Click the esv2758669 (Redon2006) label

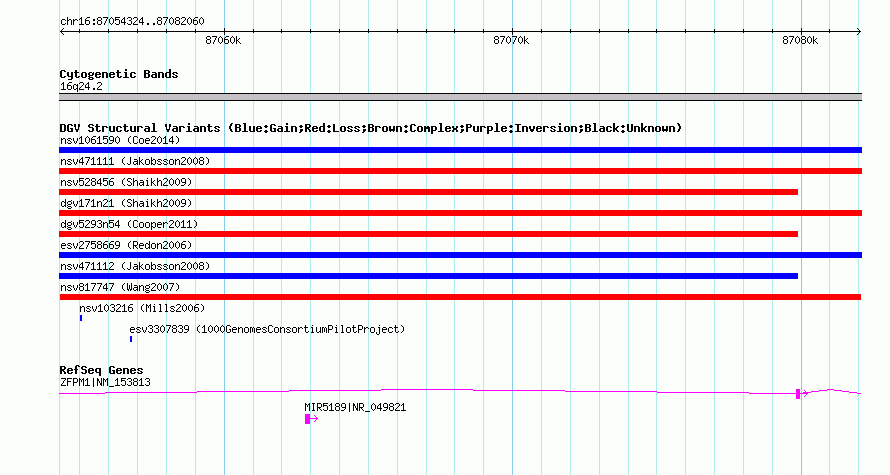point(126,245)
